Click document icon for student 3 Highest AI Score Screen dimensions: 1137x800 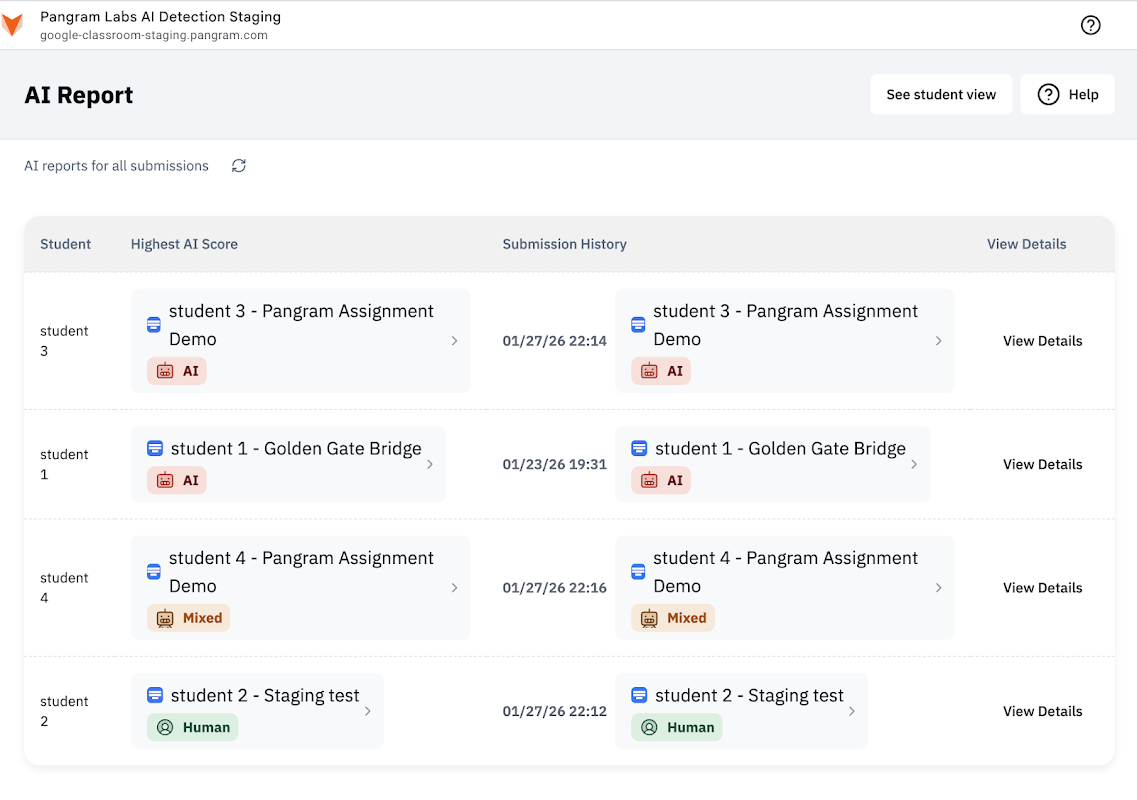tap(154, 324)
